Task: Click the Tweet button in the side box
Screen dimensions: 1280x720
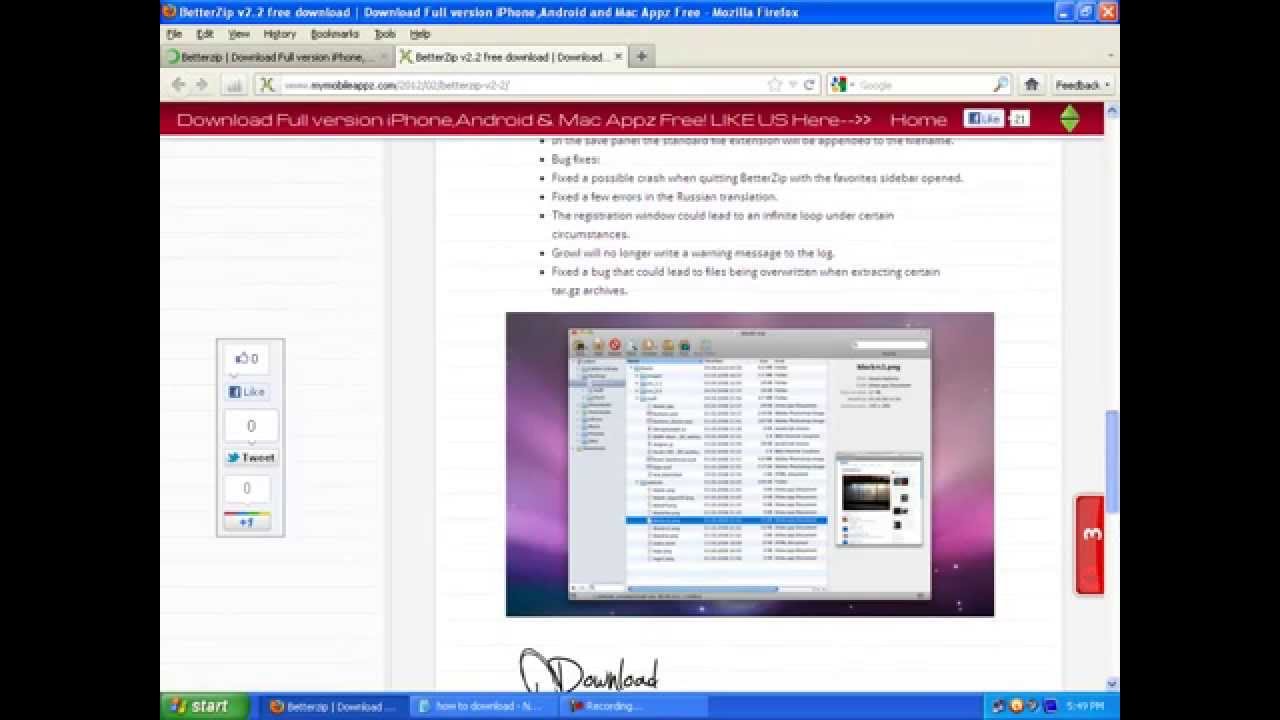Action: coord(250,457)
